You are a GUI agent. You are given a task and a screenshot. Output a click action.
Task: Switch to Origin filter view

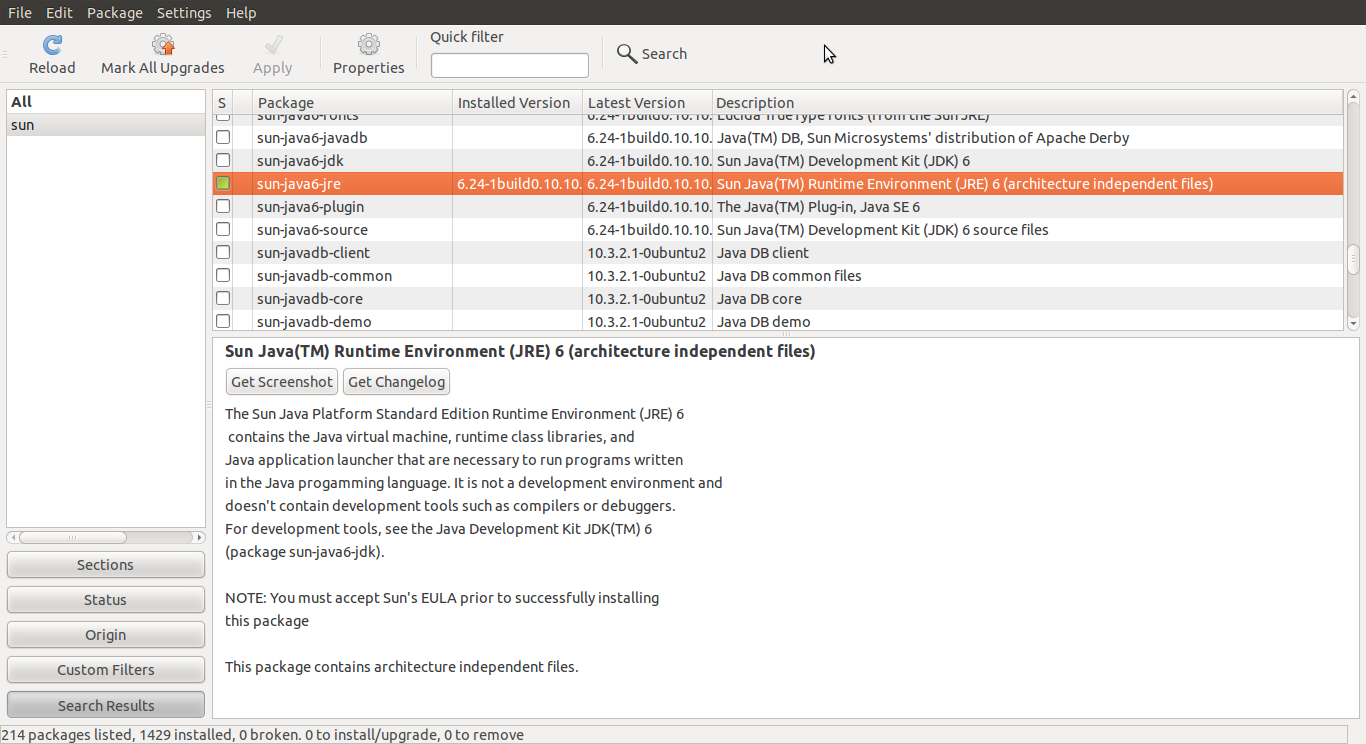(x=105, y=635)
